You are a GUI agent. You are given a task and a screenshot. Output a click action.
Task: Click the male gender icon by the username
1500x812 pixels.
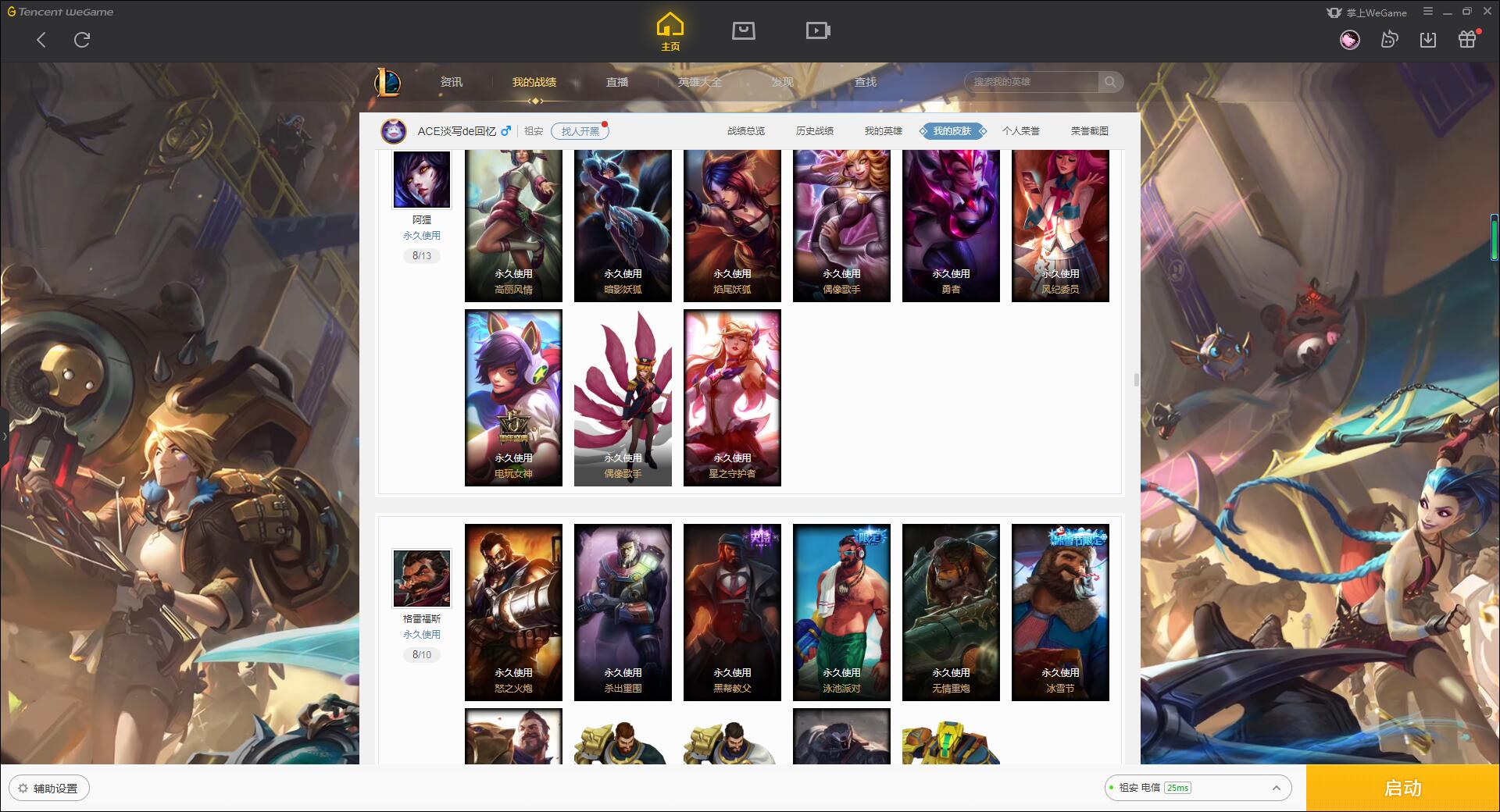[506, 130]
